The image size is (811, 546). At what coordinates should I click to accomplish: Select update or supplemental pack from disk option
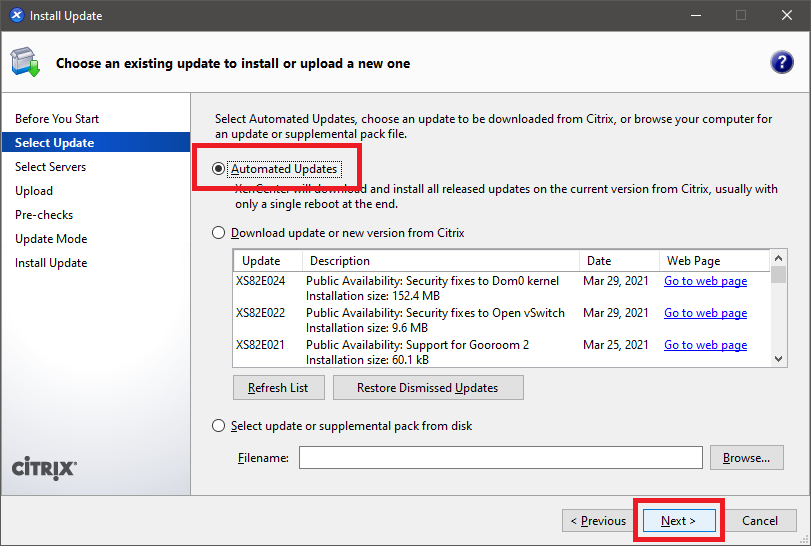(x=219, y=426)
